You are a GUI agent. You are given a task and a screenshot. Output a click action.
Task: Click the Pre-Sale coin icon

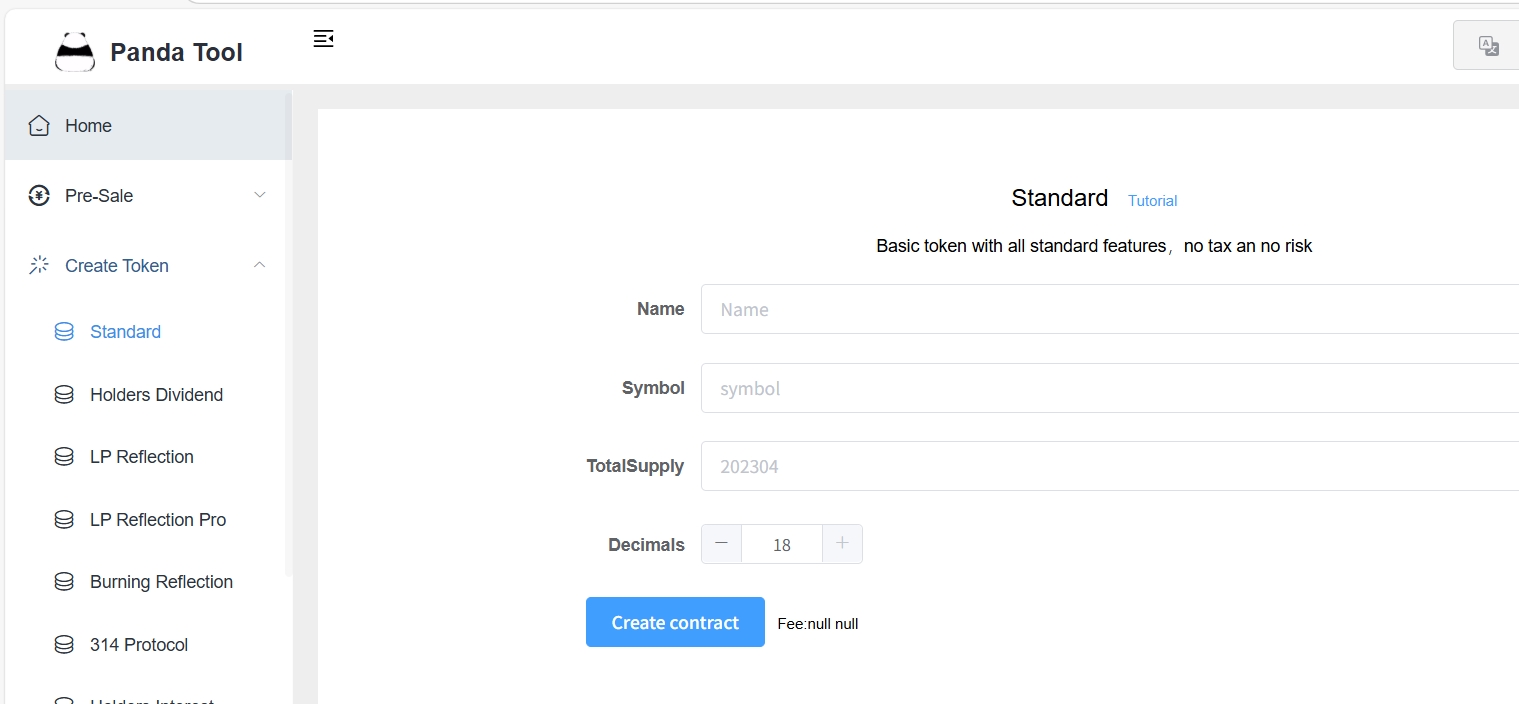pos(39,196)
